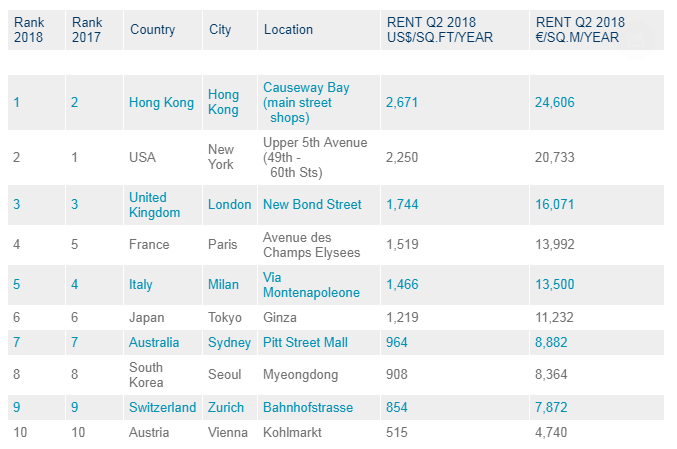Click the 2,671 rent value for Causeway Bay

pyautogui.click(x=402, y=102)
